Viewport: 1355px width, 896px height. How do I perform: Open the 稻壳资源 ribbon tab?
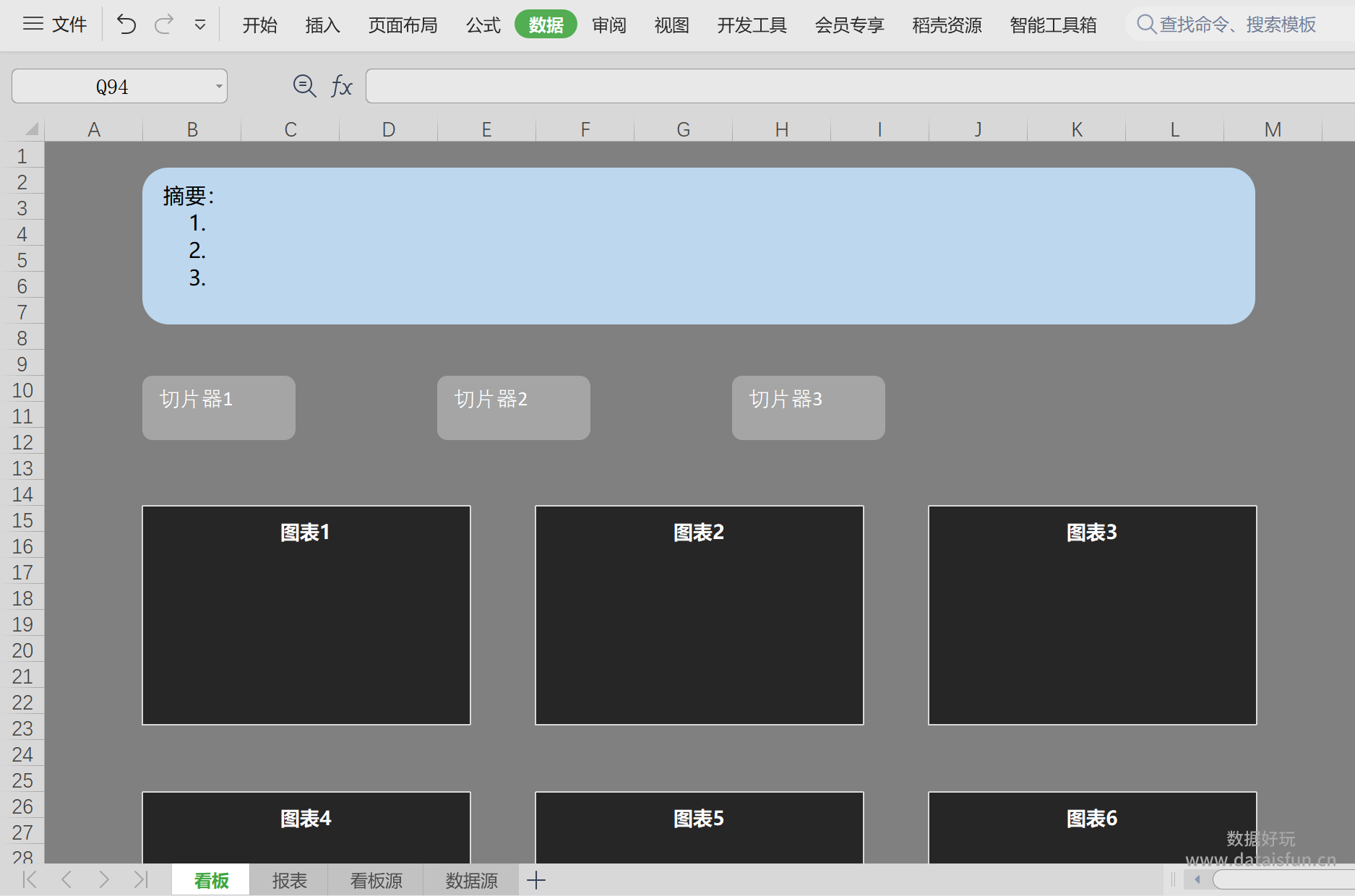pyautogui.click(x=947, y=25)
